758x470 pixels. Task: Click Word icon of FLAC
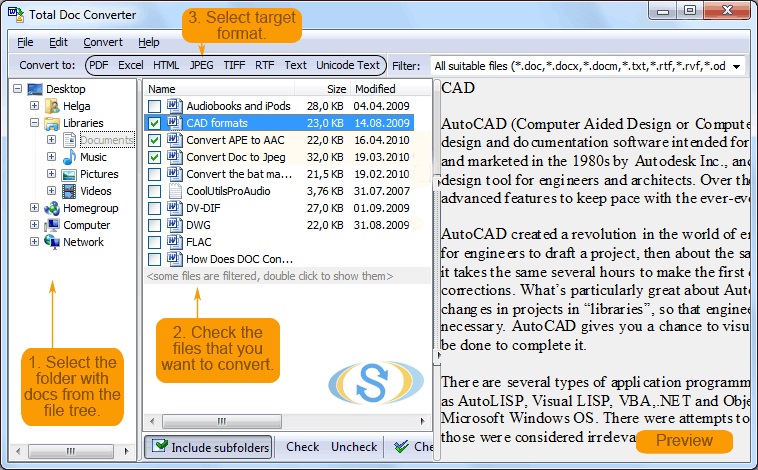click(174, 242)
